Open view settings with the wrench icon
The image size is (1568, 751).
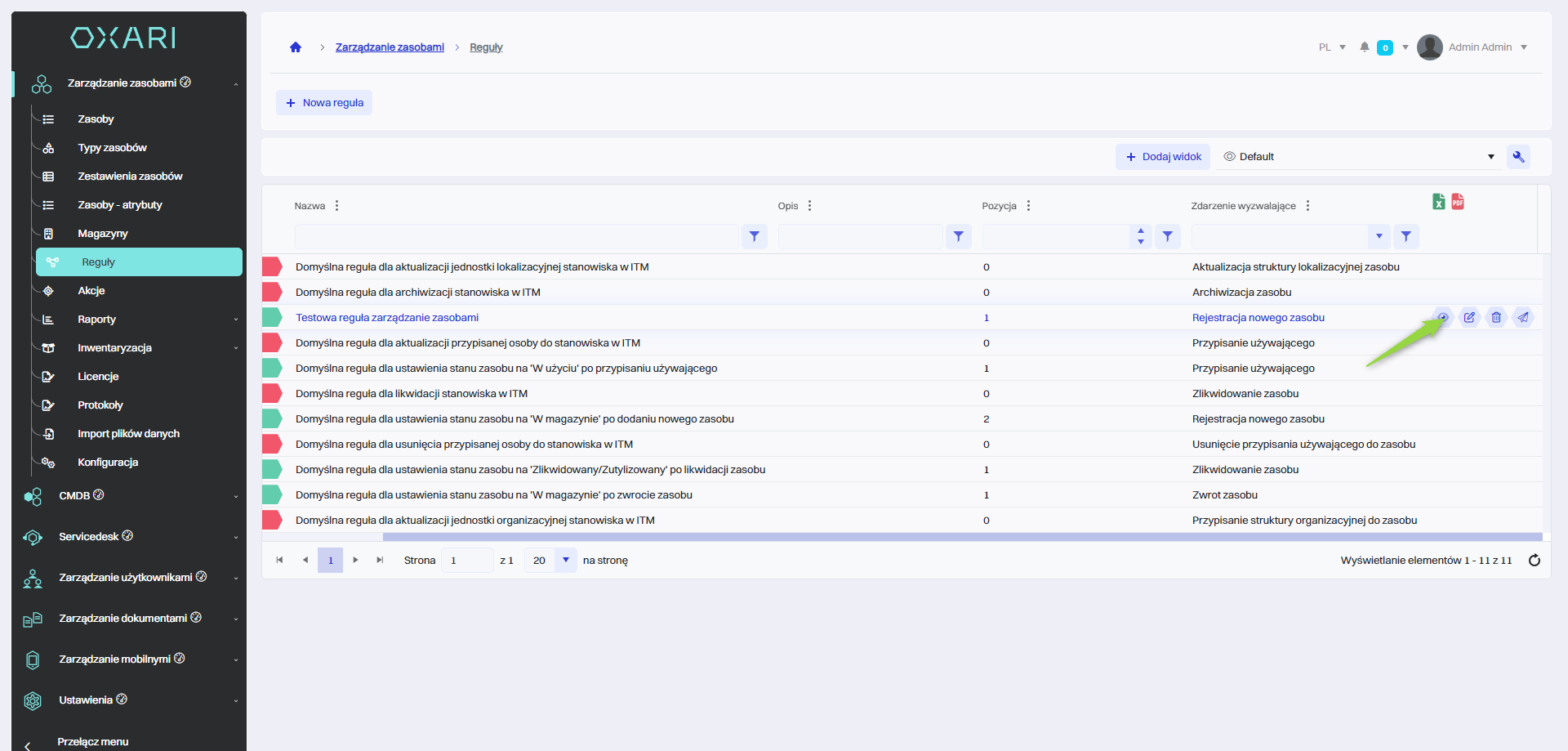pos(1518,157)
